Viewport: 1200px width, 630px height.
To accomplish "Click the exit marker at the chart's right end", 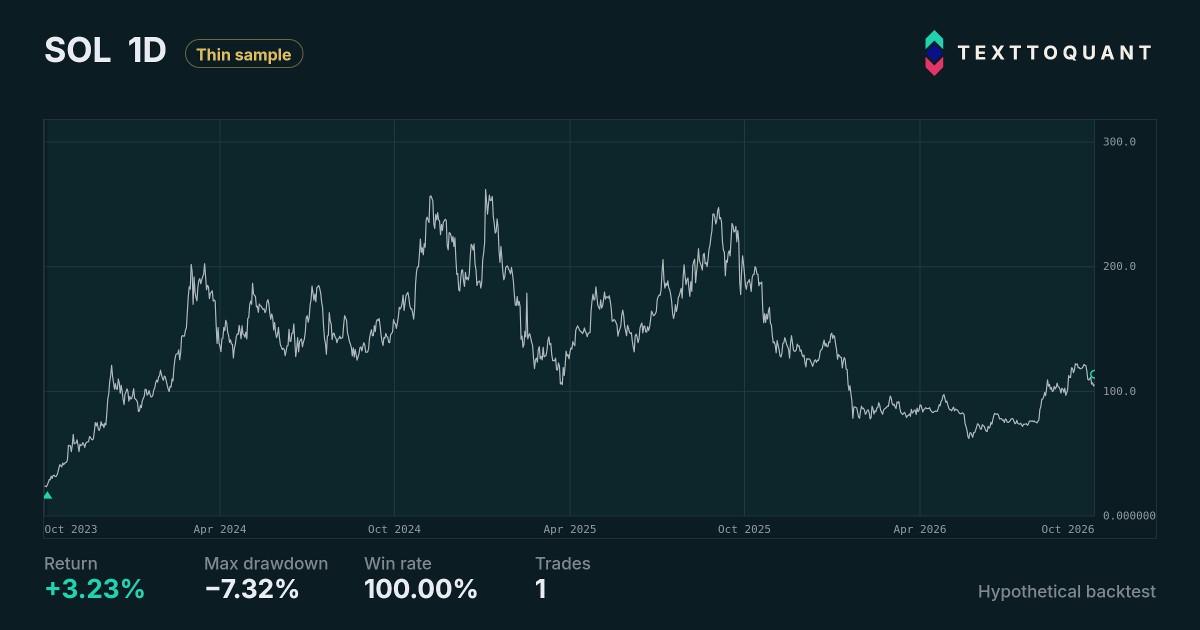I will [1093, 375].
